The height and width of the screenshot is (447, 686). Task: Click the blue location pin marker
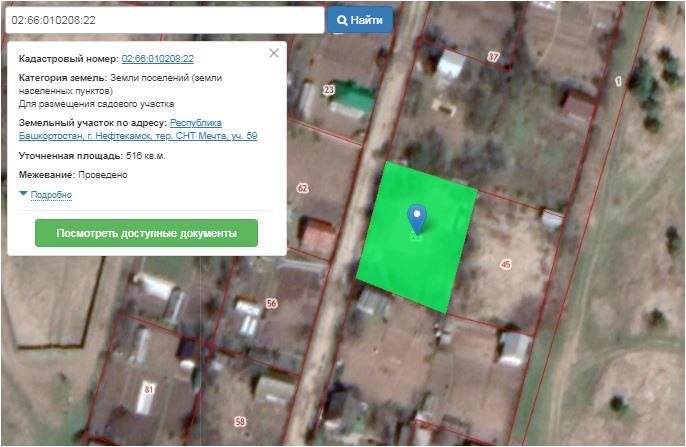pos(417,218)
